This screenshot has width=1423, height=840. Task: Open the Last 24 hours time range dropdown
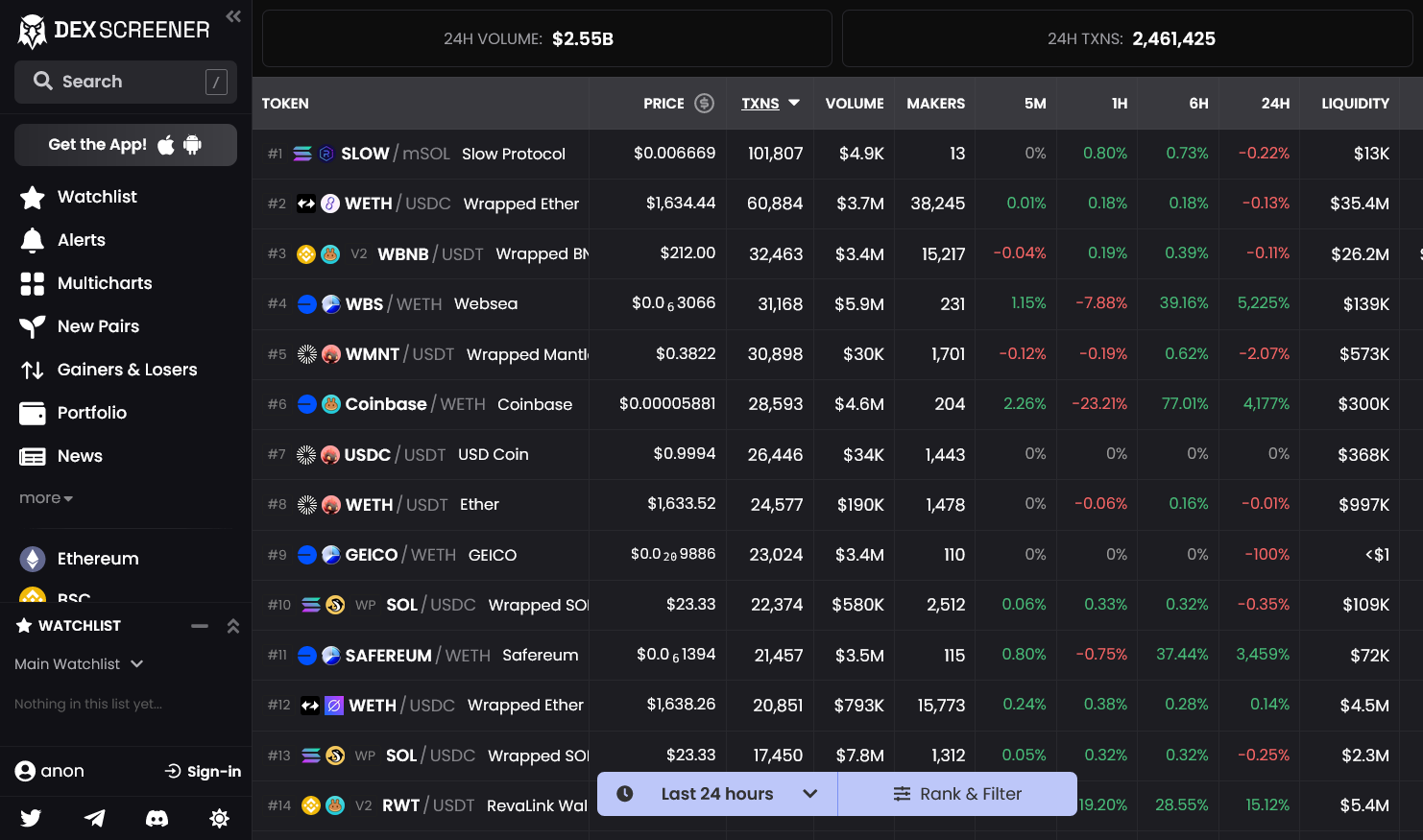[x=717, y=794]
